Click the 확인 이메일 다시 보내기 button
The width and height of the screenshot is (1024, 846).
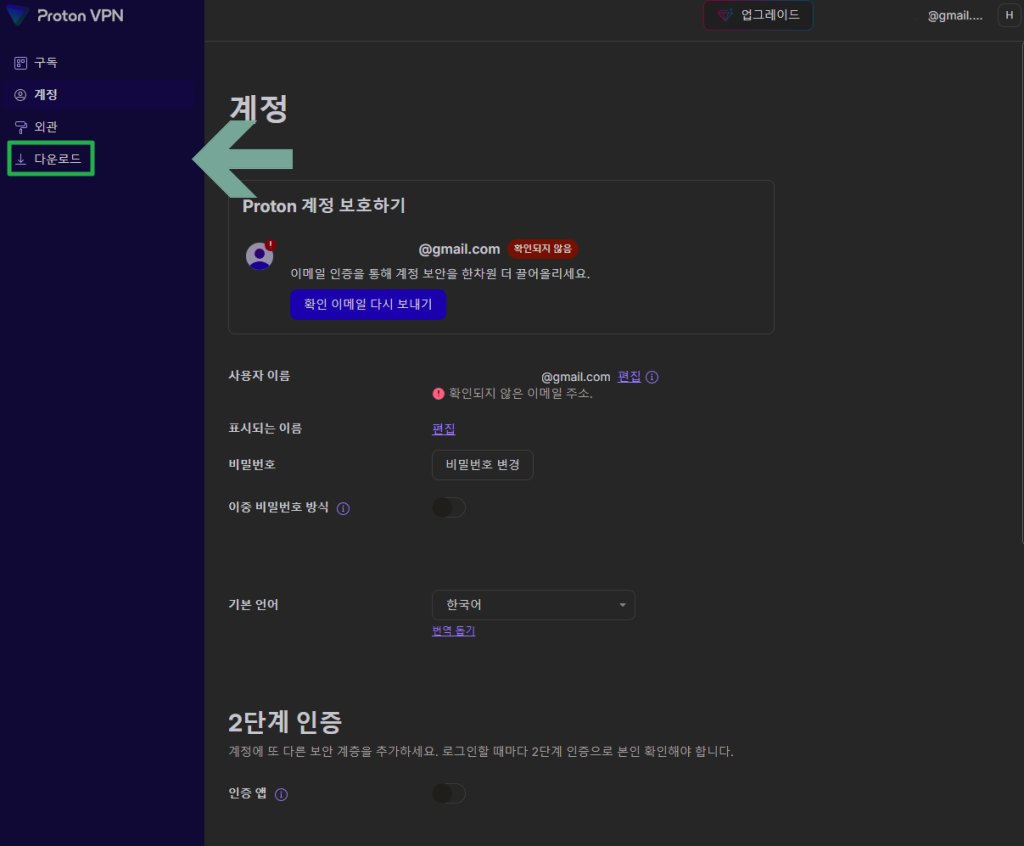tap(367, 304)
